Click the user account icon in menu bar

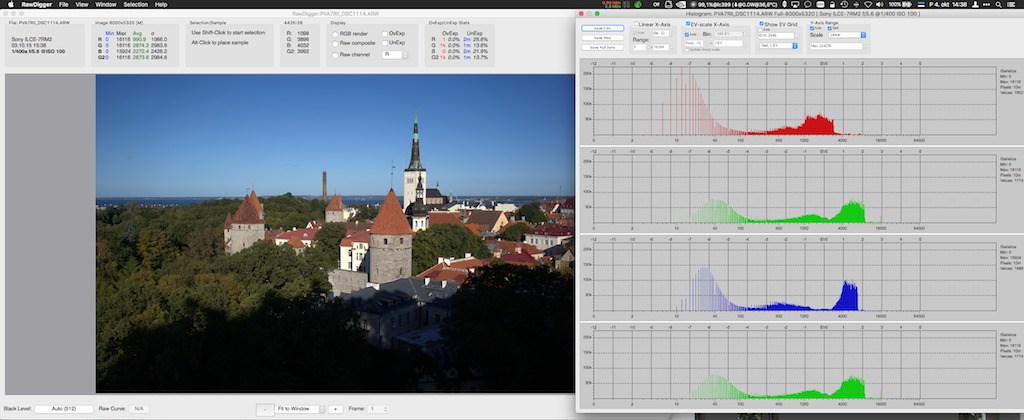pos(975,4)
